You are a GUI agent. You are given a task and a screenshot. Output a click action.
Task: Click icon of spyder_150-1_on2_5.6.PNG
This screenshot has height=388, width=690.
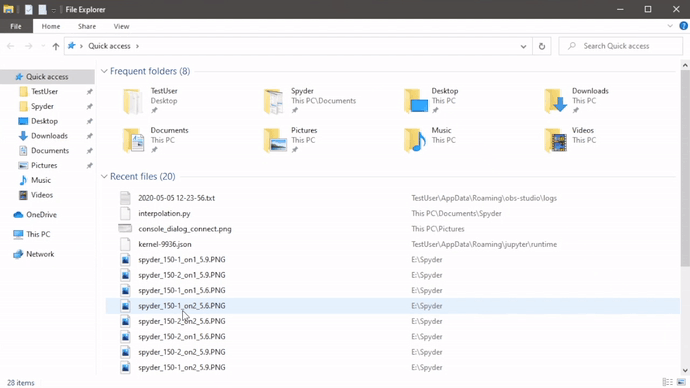(125, 306)
